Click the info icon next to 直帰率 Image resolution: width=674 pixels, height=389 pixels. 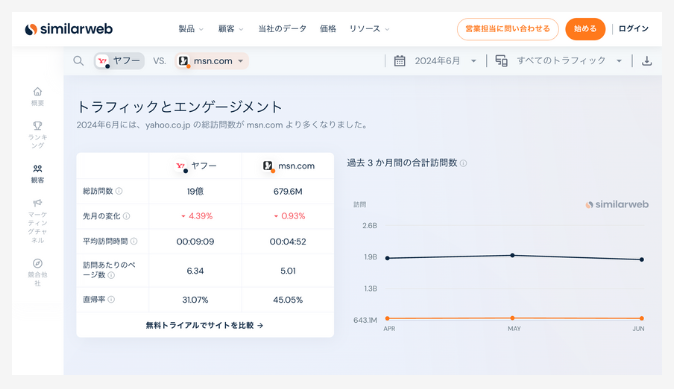point(111,299)
